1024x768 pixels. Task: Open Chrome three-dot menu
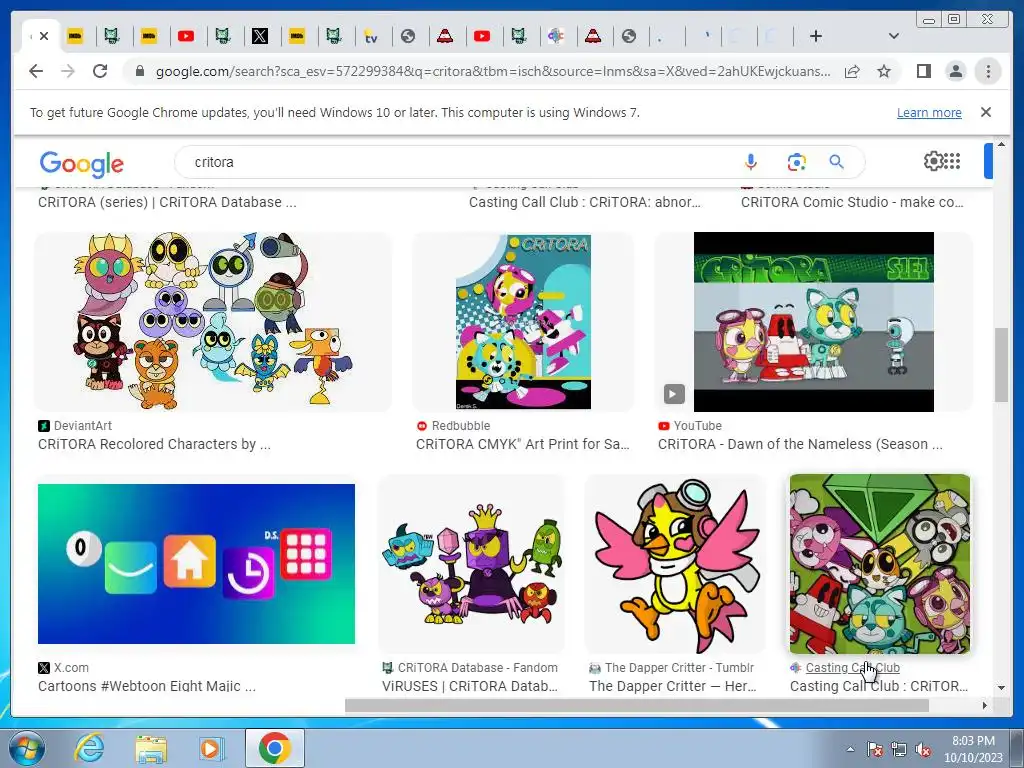(988, 71)
